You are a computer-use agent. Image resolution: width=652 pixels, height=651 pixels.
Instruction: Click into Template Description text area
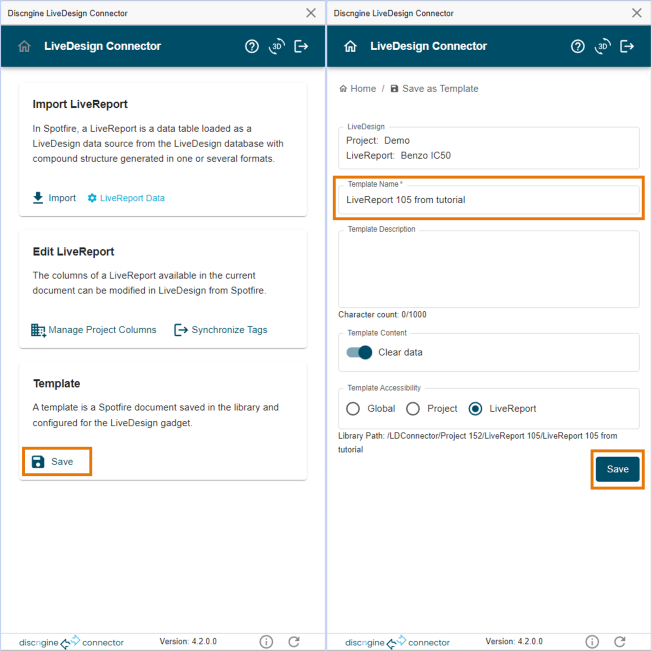489,269
